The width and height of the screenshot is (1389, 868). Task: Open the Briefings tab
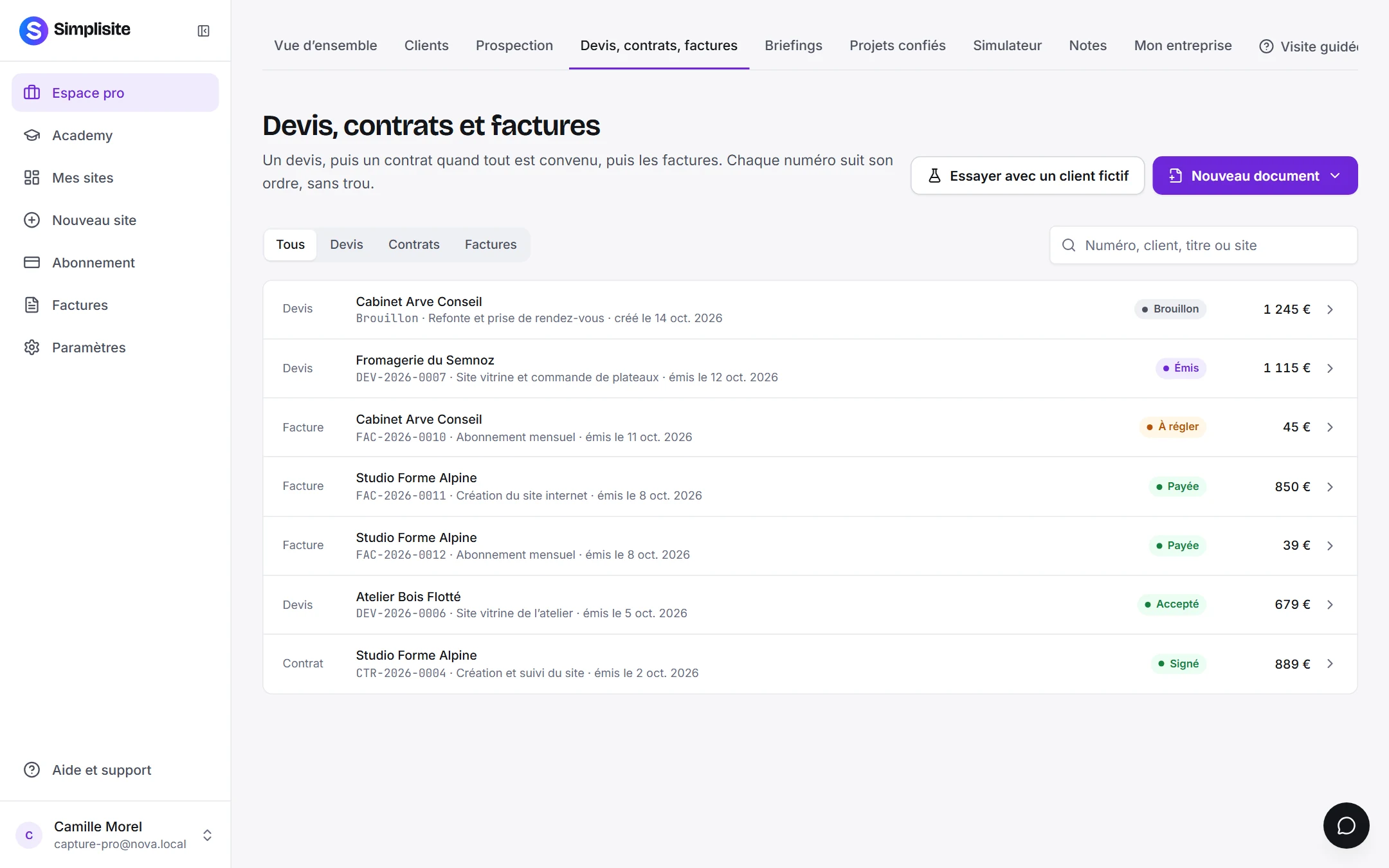(x=794, y=46)
